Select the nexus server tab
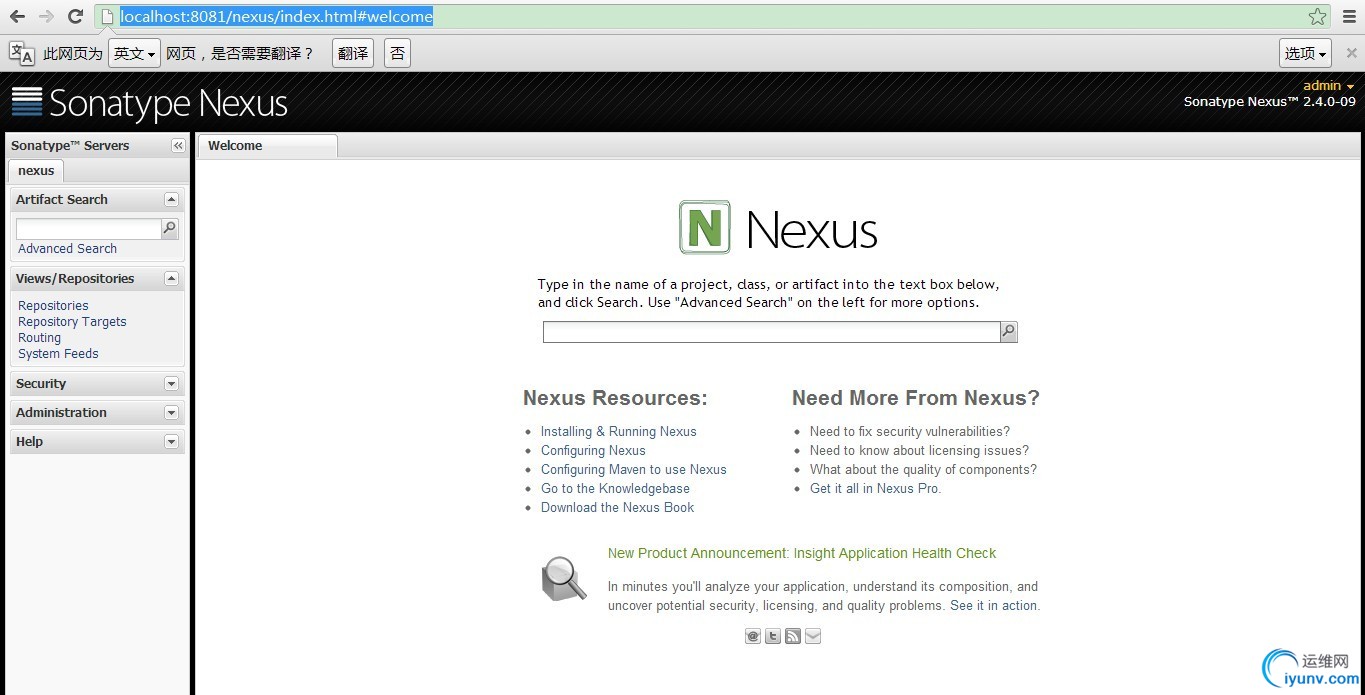 (x=36, y=171)
